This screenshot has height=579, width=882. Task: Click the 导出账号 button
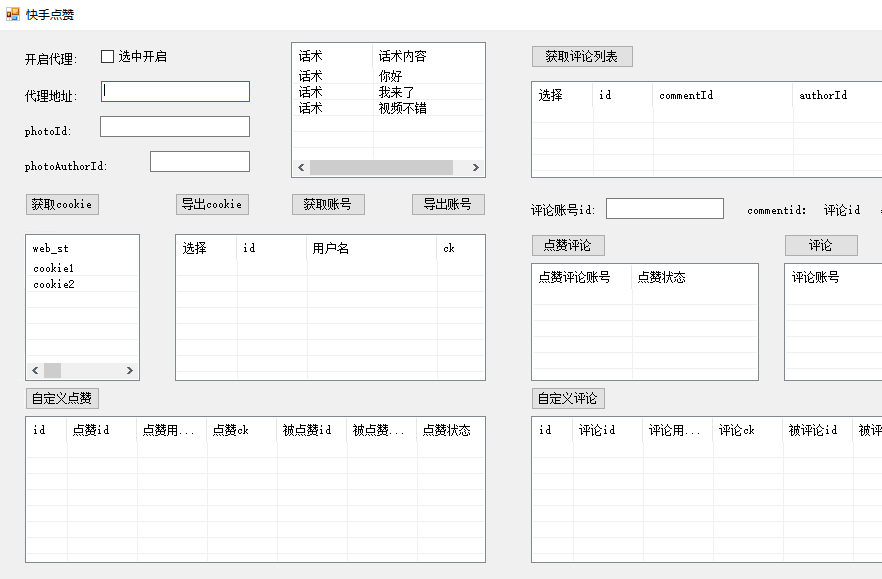448,204
